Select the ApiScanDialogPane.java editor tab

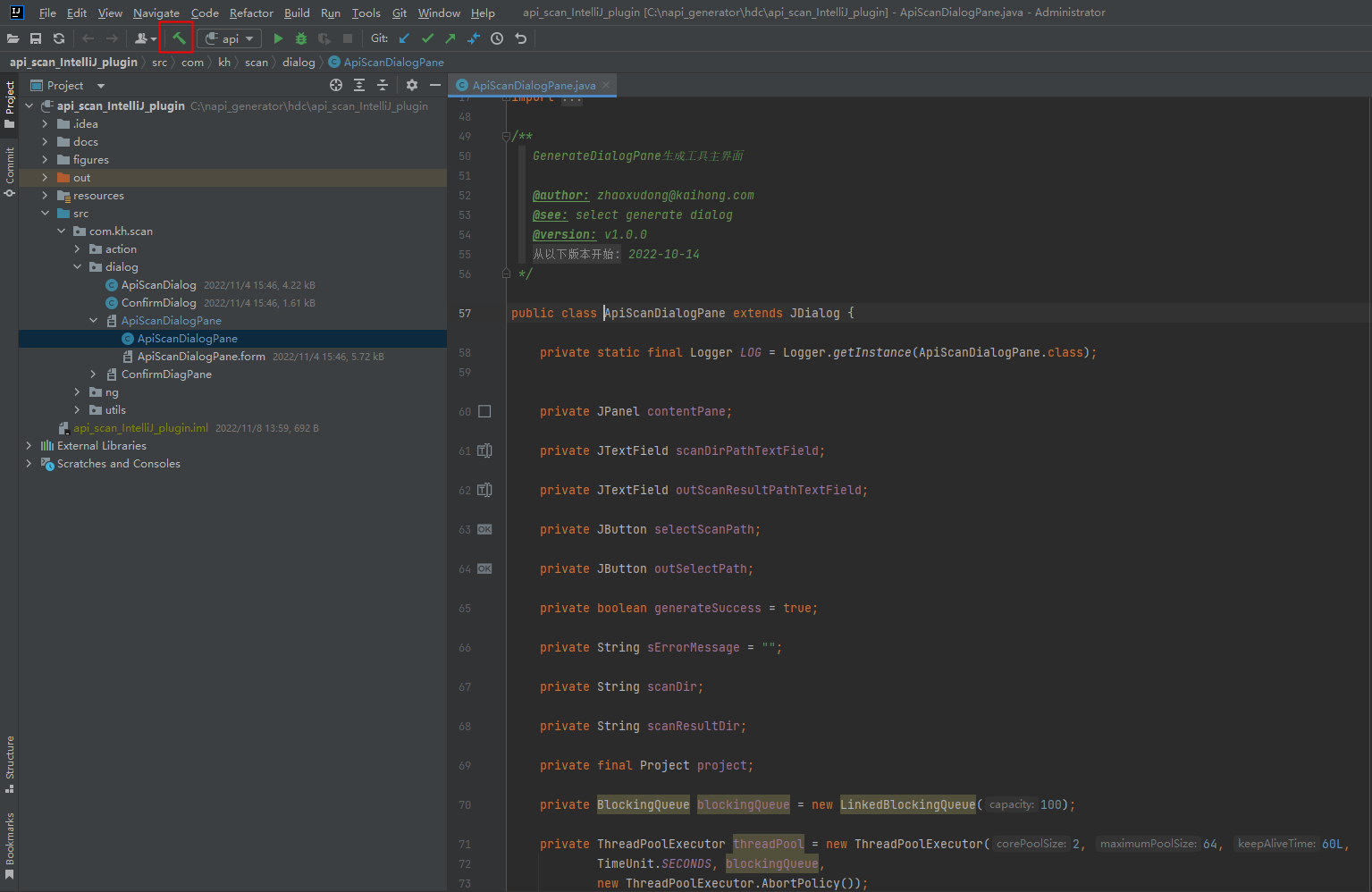pos(533,86)
